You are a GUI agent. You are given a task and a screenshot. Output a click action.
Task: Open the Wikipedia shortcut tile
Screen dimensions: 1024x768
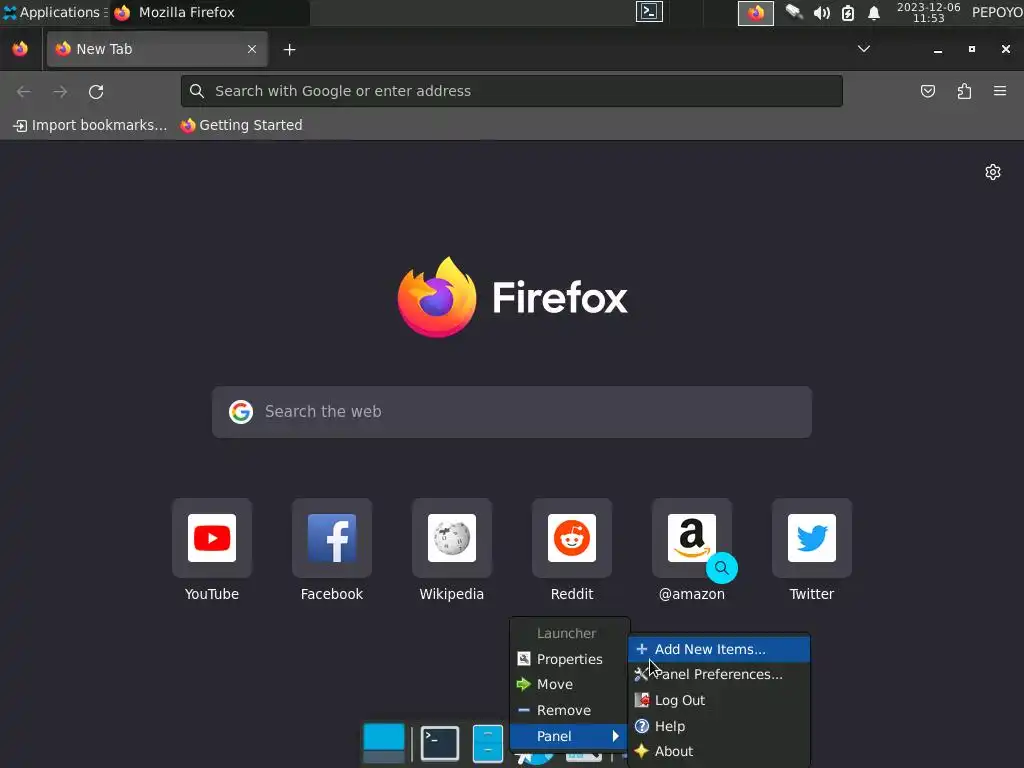(x=452, y=537)
